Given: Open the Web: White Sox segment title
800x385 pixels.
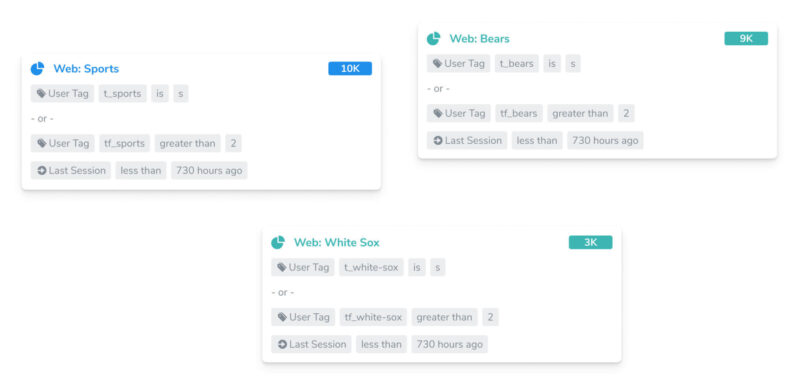Looking at the screenshot, I should coord(337,242).
